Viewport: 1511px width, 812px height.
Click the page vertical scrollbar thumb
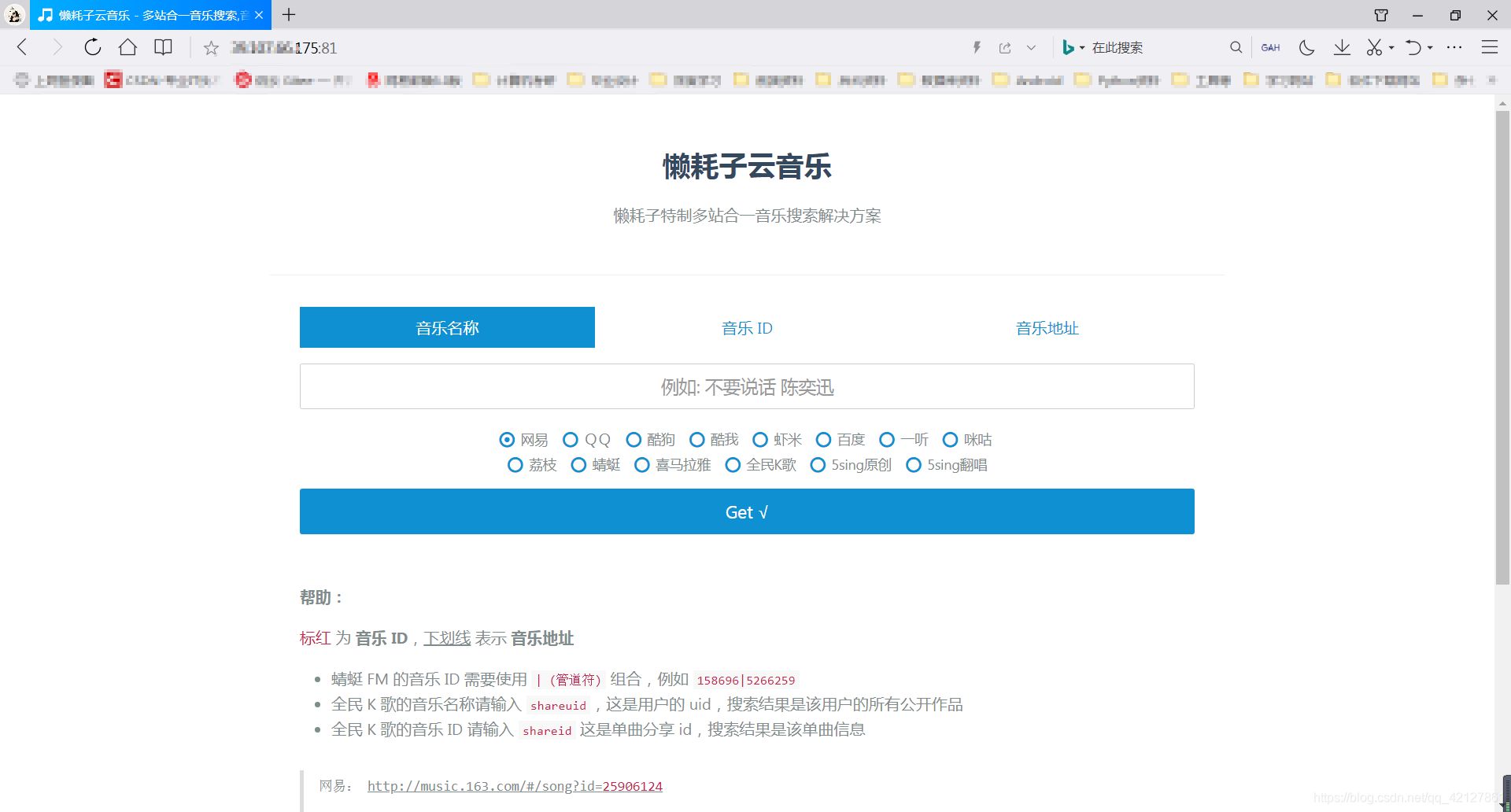(1502, 346)
